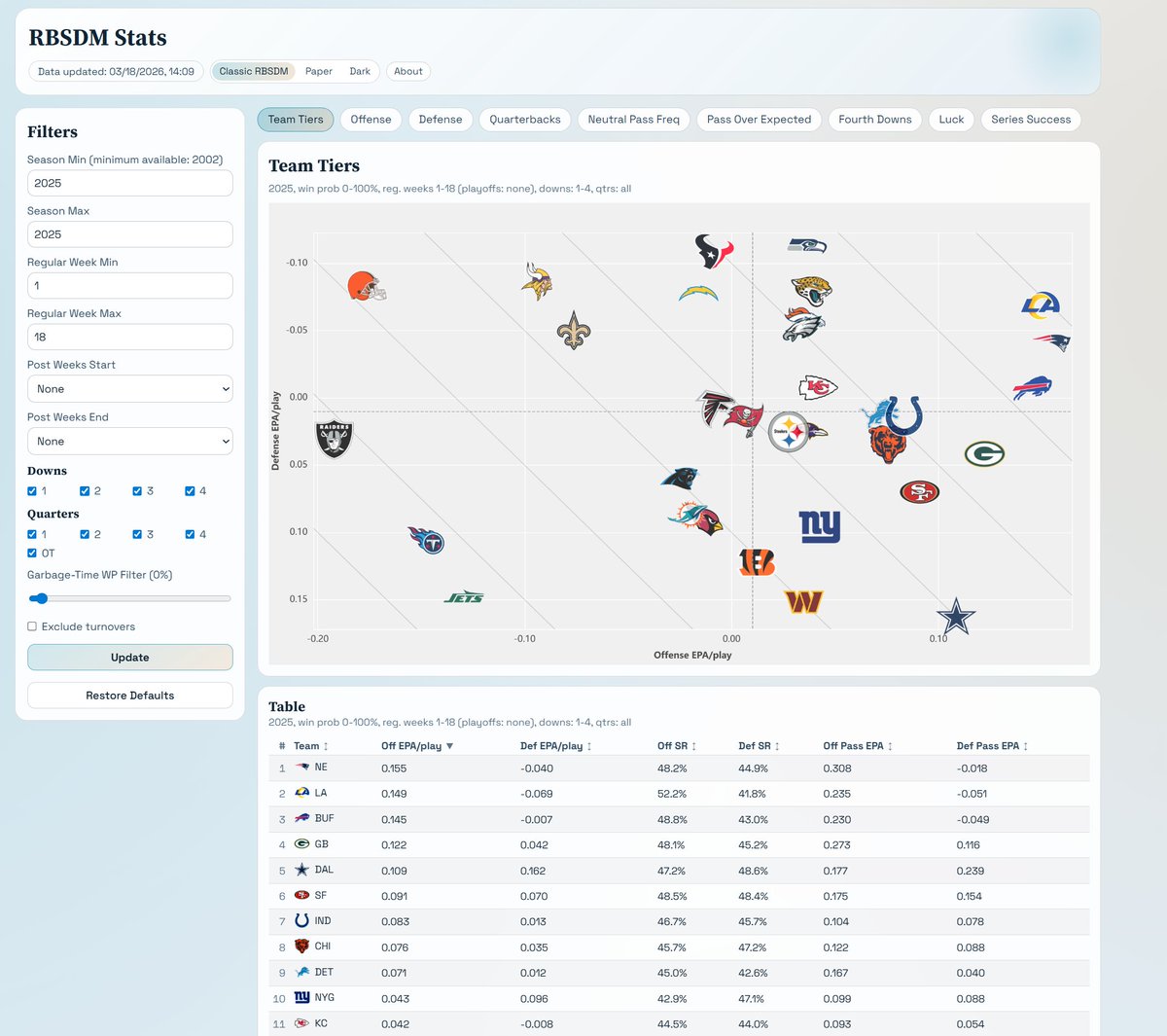Click the Indianapolis Colts horseshoe logo in chart
Image resolution: width=1167 pixels, height=1036 pixels.
(904, 415)
